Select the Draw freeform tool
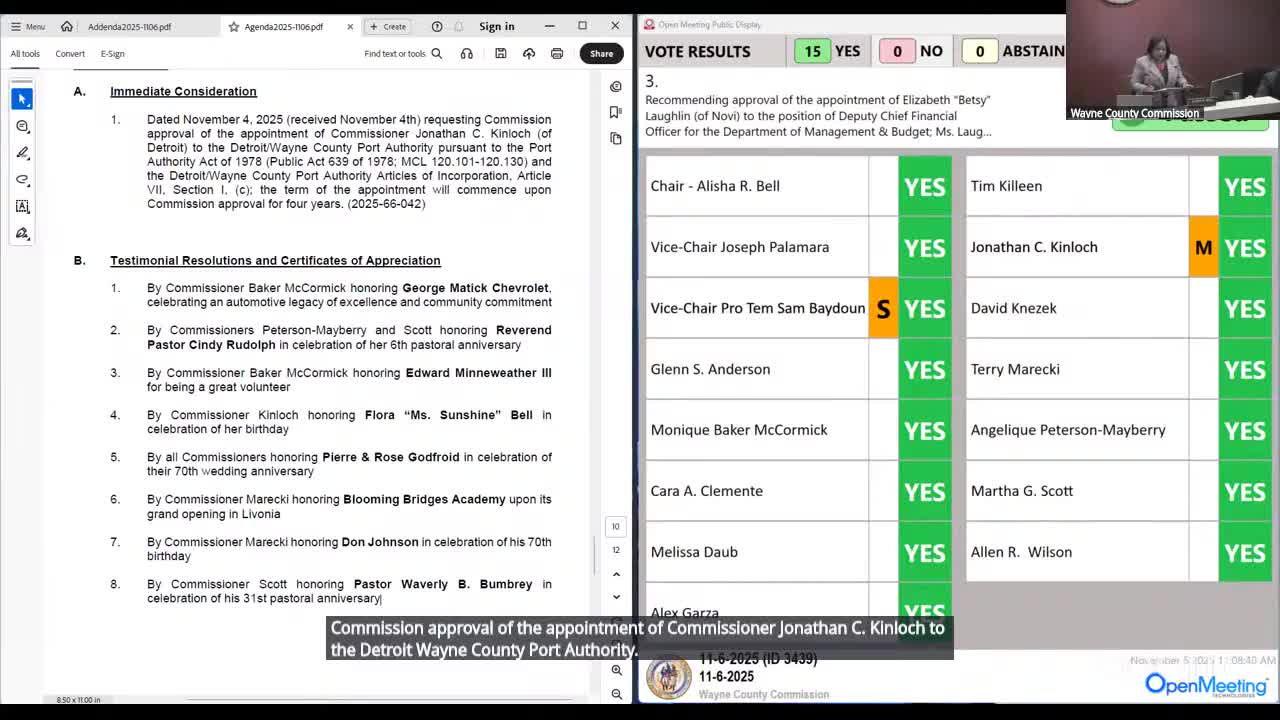The width and height of the screenshot is (1280, 720). [x=22, y=180]
